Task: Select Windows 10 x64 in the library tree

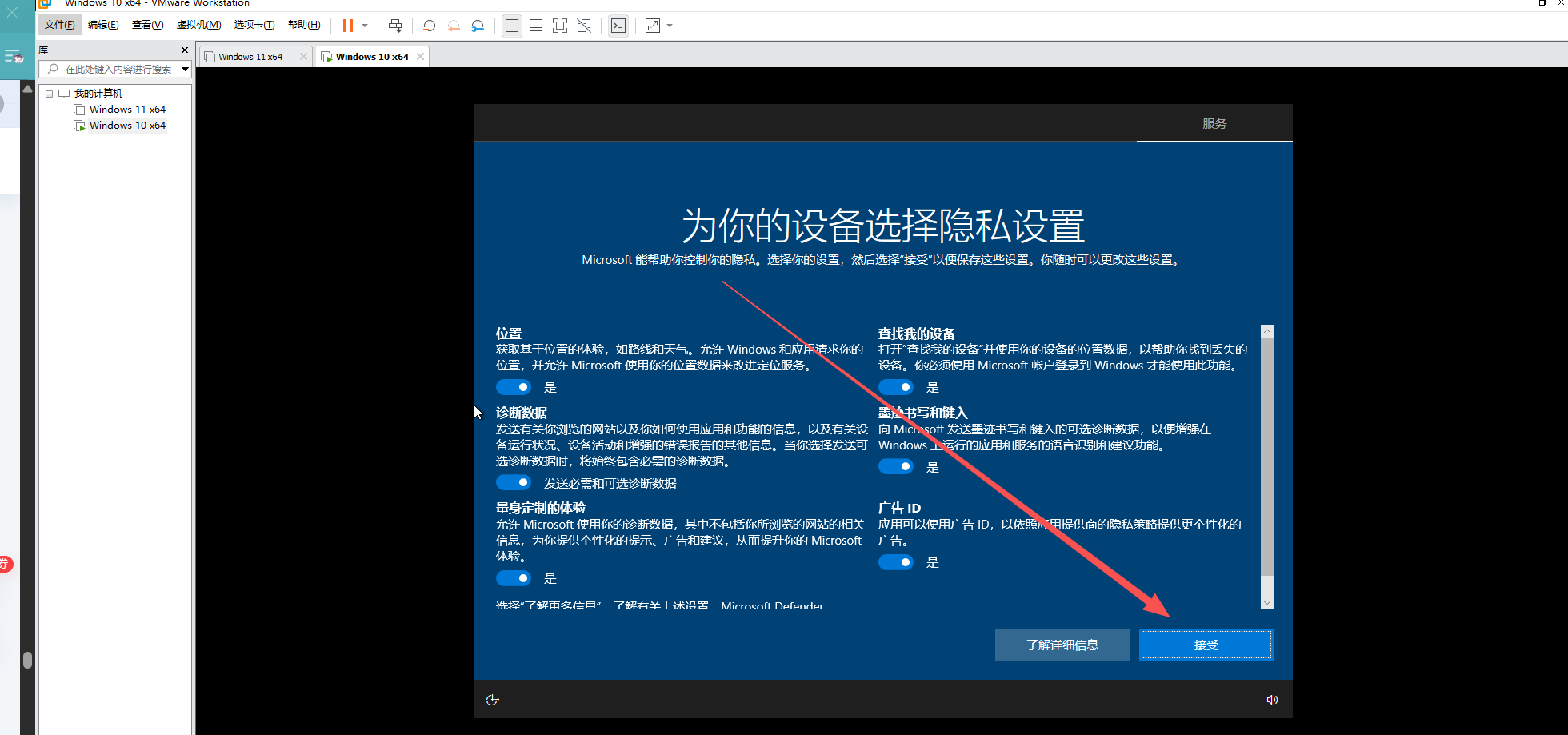Action: [x=127, y=126]
